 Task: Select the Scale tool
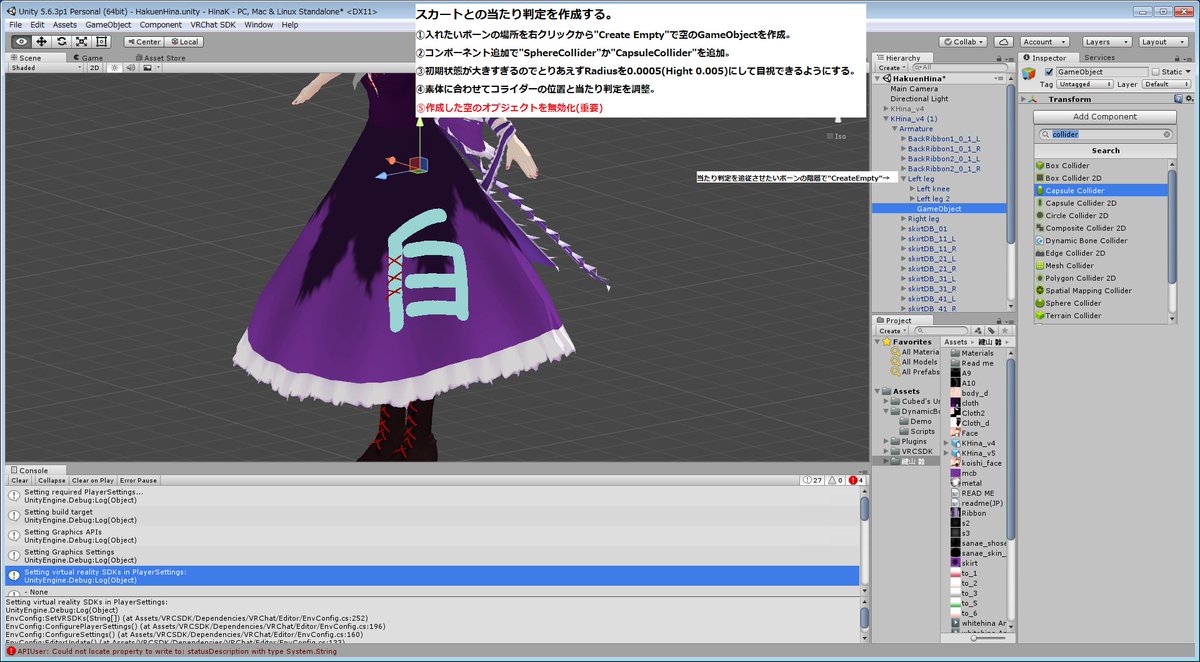(81, 41)
